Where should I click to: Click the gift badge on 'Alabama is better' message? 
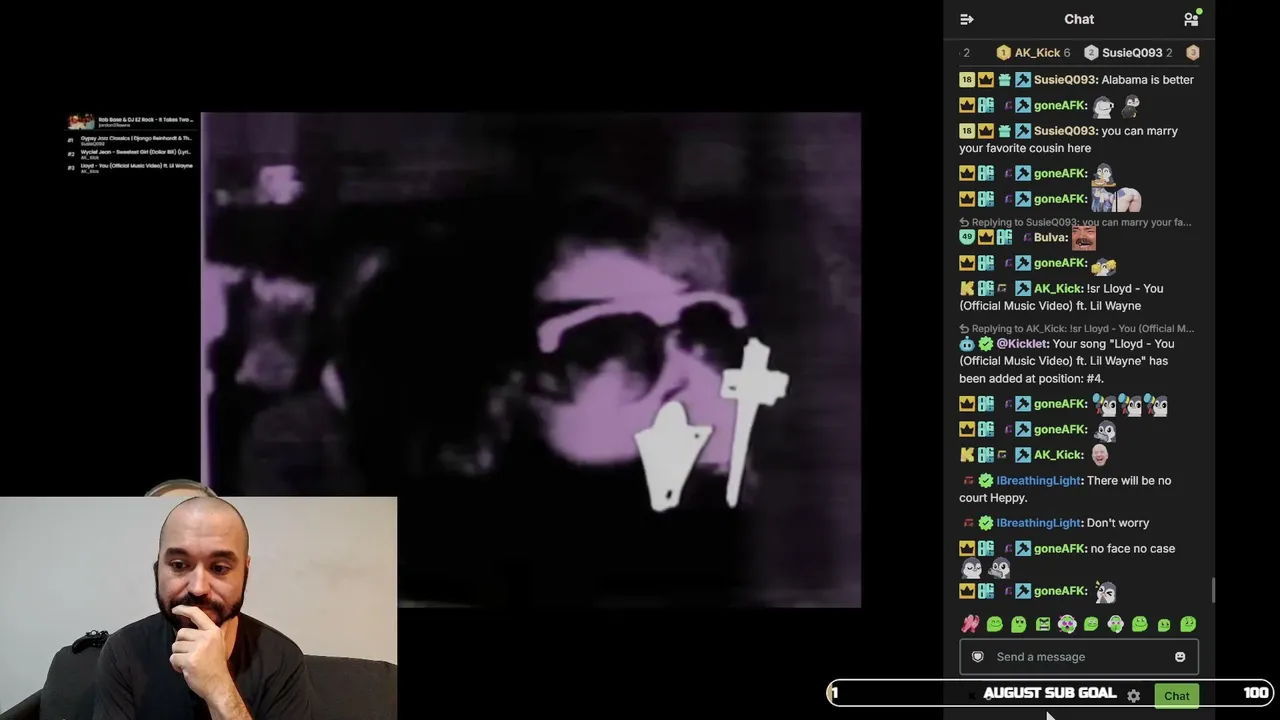pos(1004,80)
